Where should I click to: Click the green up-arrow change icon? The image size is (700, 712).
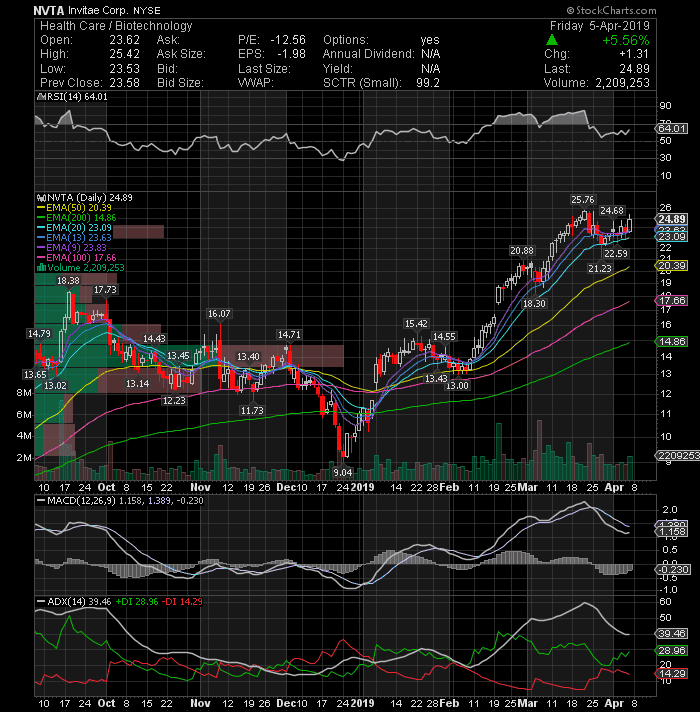(552, 40)
